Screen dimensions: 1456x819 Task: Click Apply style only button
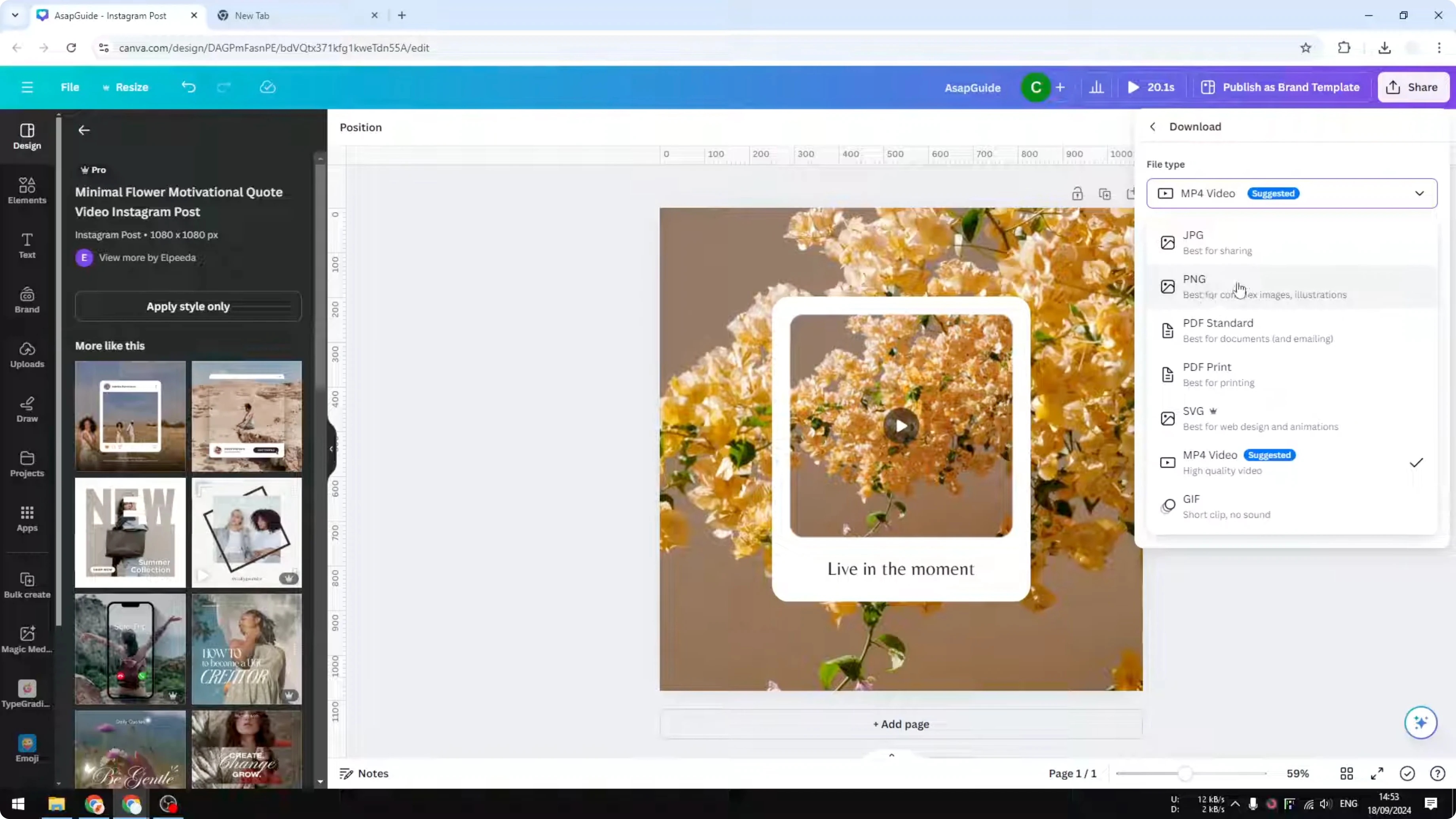[x=188, y=306]
